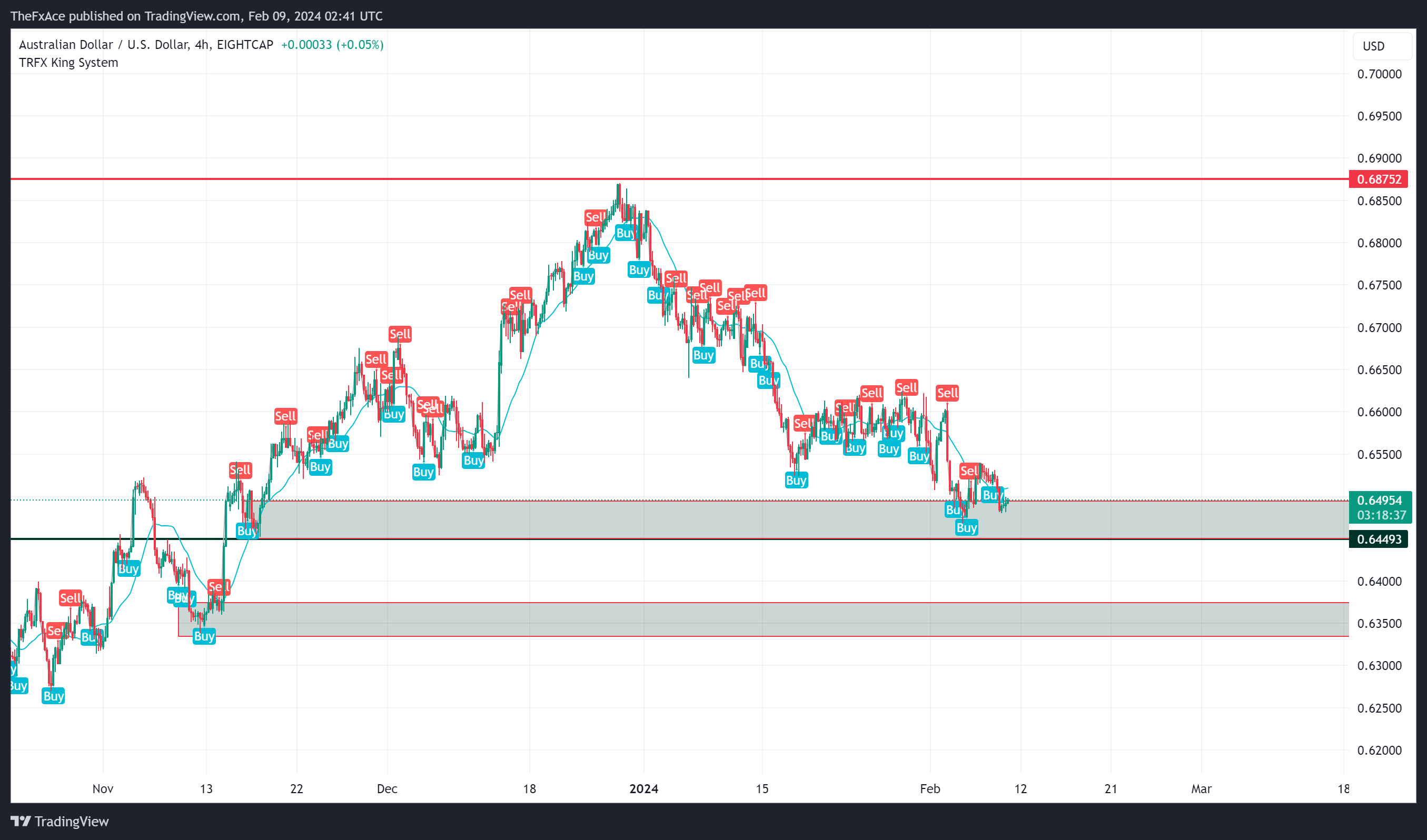Click the 0.62000 price axis label
The width and height of the screenshot is (1427, 840).
pos(1380,751)
